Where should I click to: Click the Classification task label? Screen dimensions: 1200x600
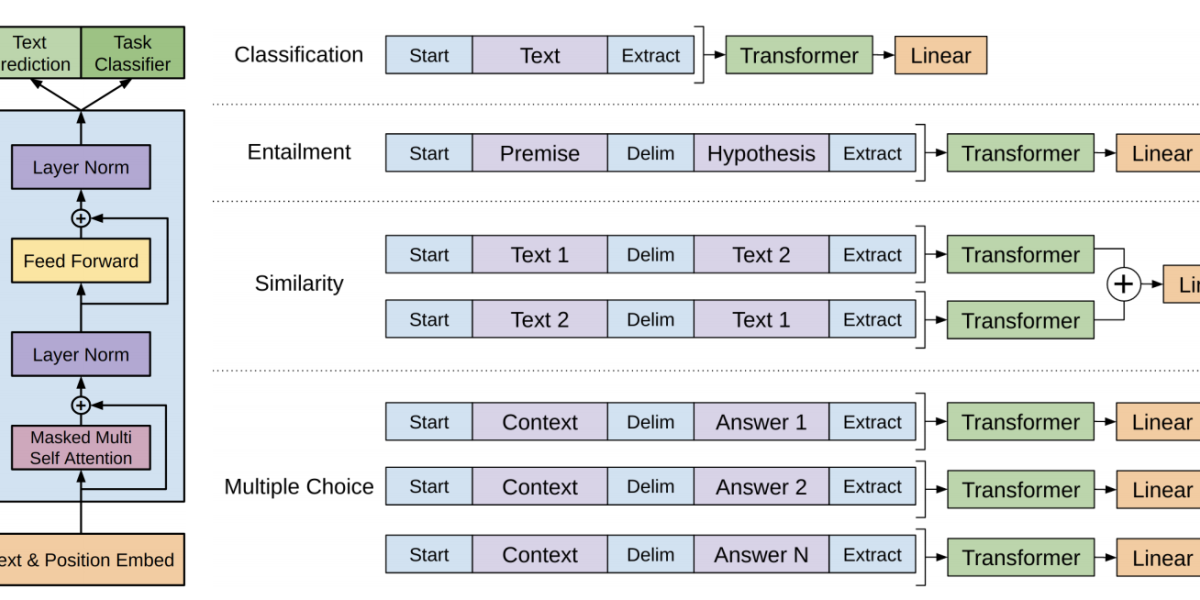pyautogui.click(x=298, y=55)
